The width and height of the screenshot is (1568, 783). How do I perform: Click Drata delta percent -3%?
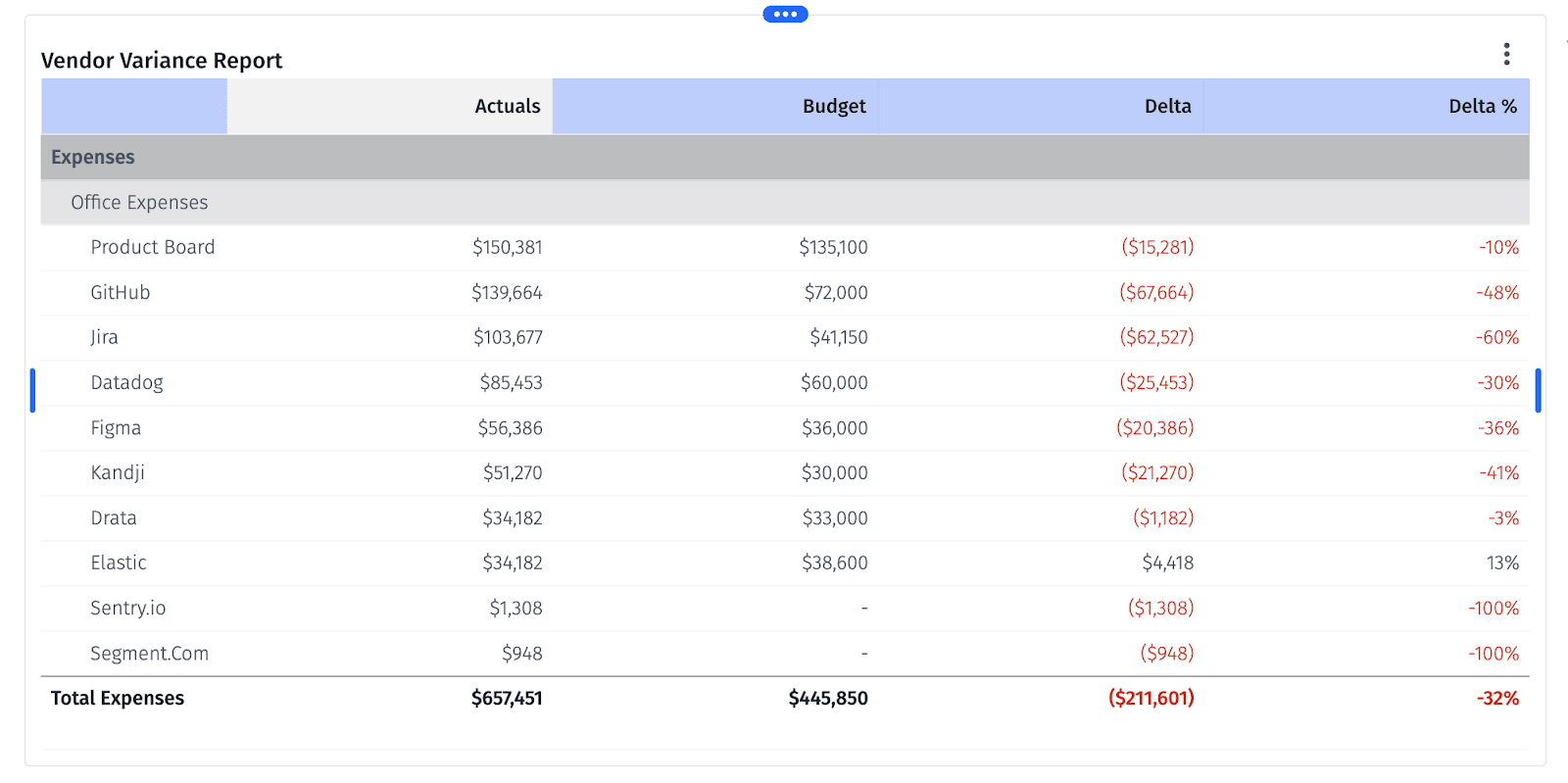(x=1503, y=517)
